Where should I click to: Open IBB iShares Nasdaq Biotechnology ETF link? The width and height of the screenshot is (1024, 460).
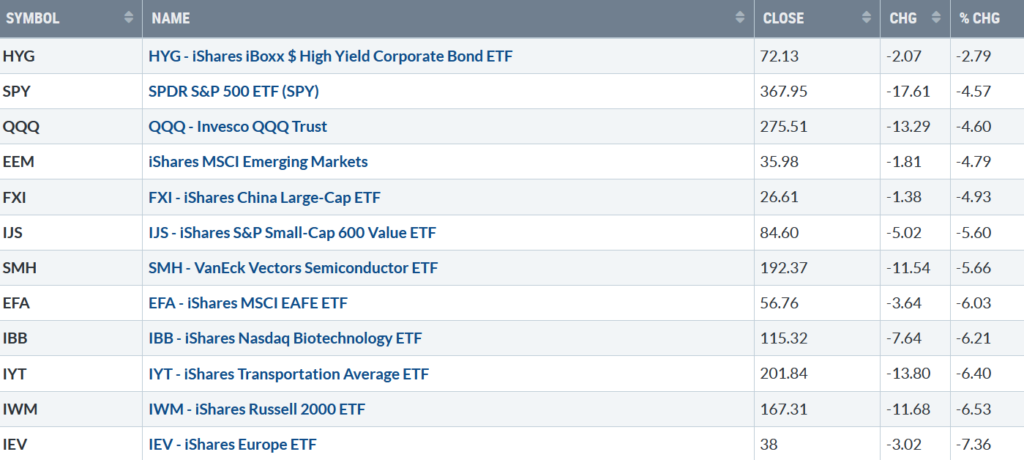coord(285,338)
